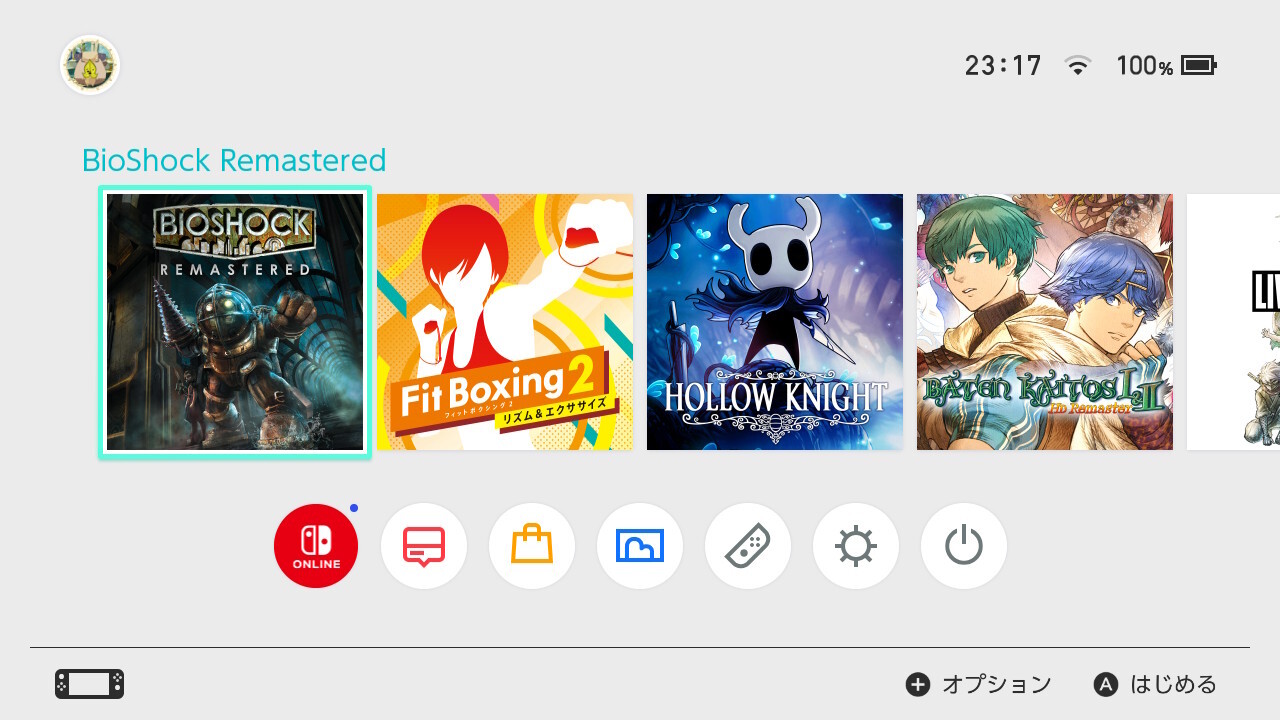Open the blue Album icon

[640, 546]
